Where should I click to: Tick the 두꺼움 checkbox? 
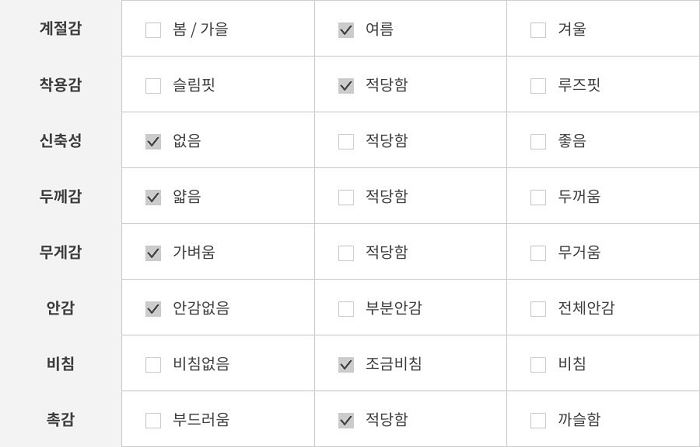click(x=538, y=197)
